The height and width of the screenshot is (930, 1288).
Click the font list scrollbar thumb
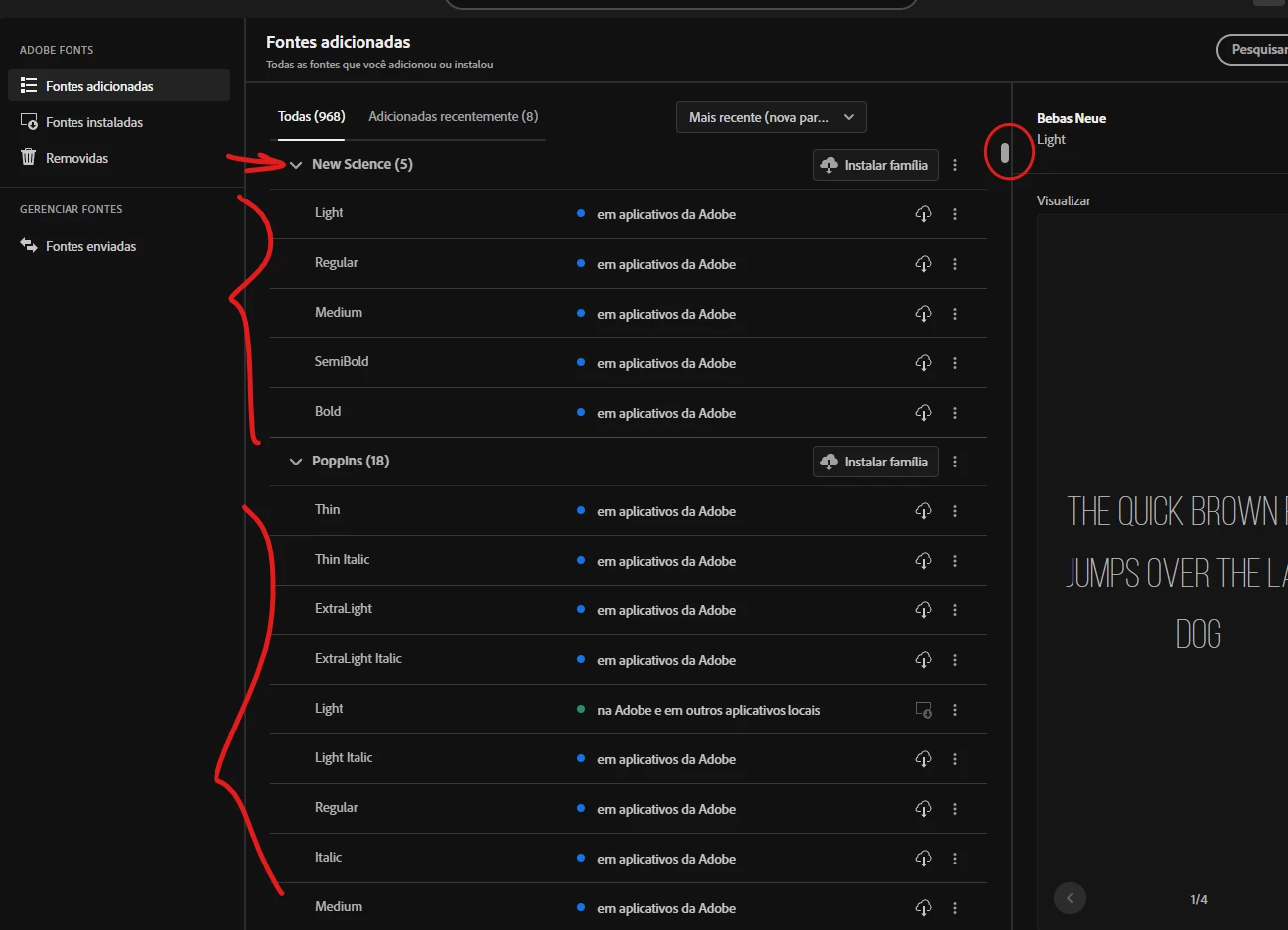pyautogui.click(x=1005, y=153)
